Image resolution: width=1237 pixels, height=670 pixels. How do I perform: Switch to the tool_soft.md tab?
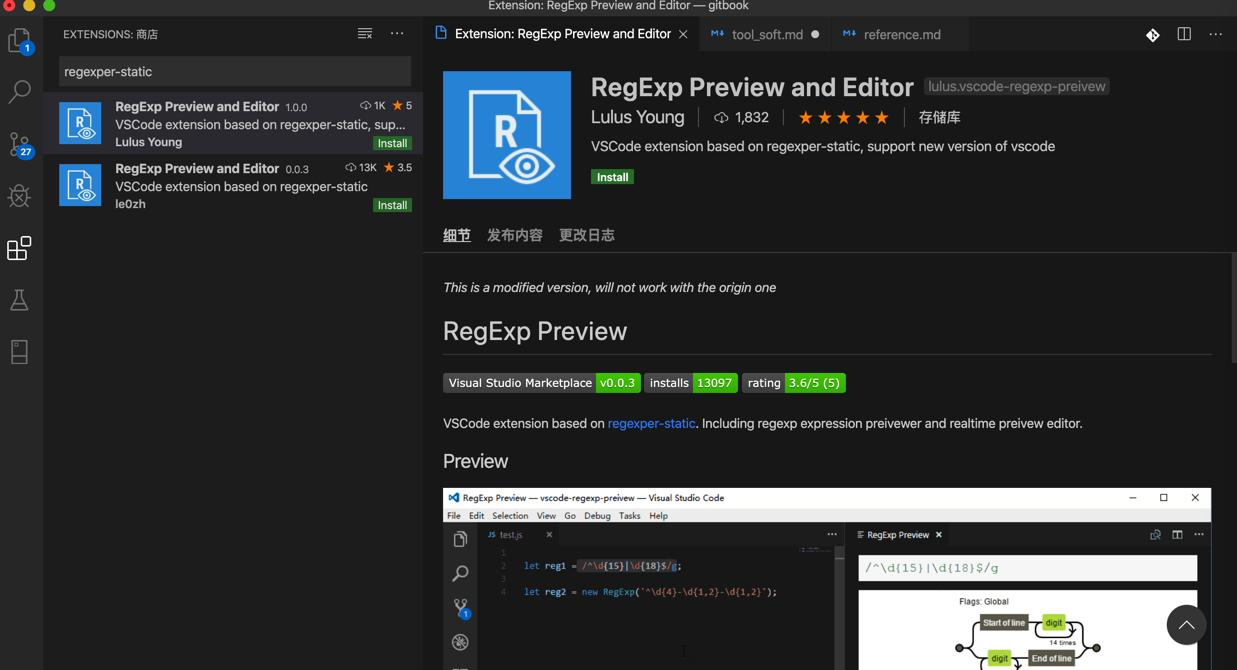765,34
